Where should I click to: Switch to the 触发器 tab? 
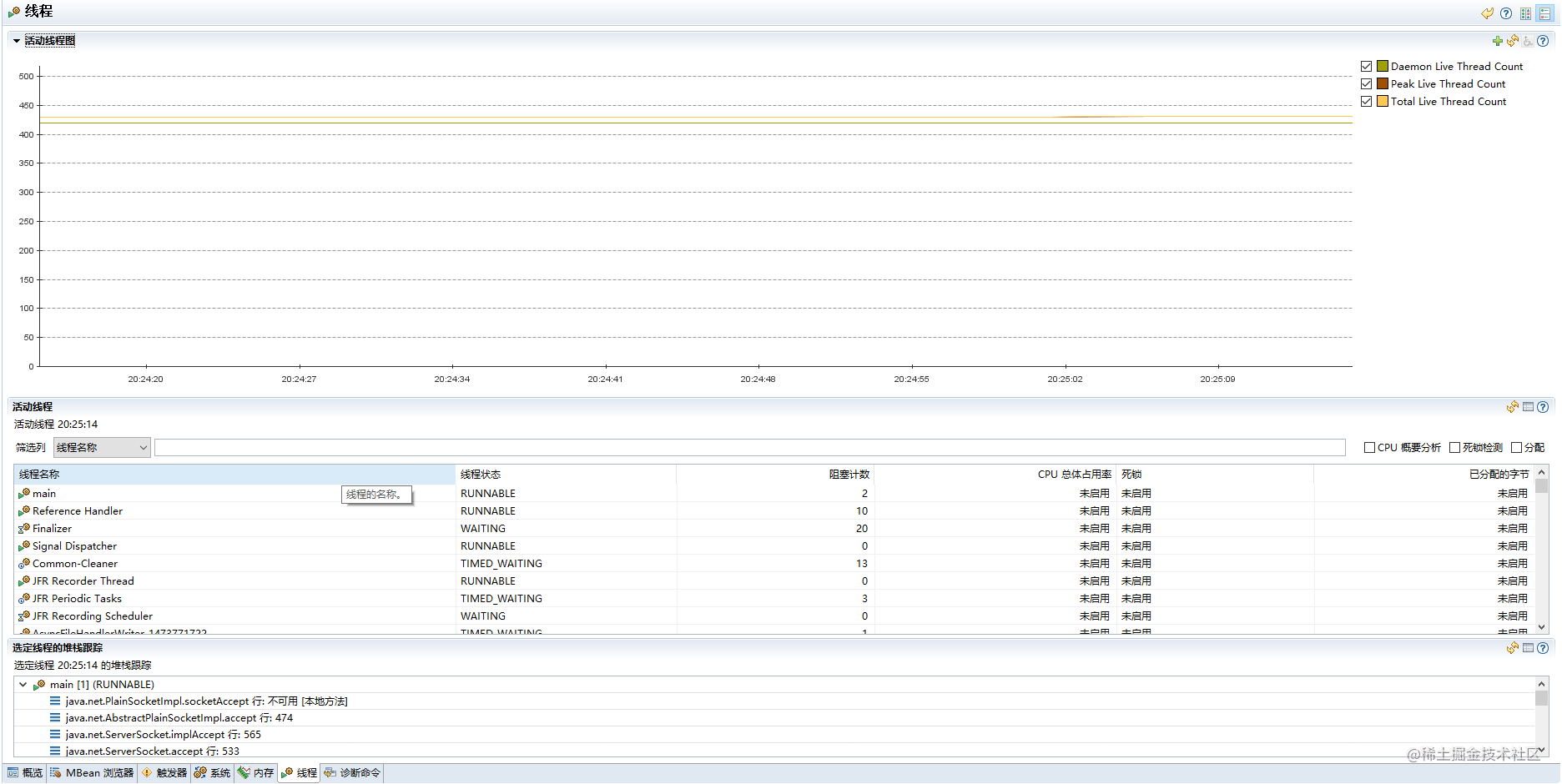pyautogui.click(x=164, y=773)
